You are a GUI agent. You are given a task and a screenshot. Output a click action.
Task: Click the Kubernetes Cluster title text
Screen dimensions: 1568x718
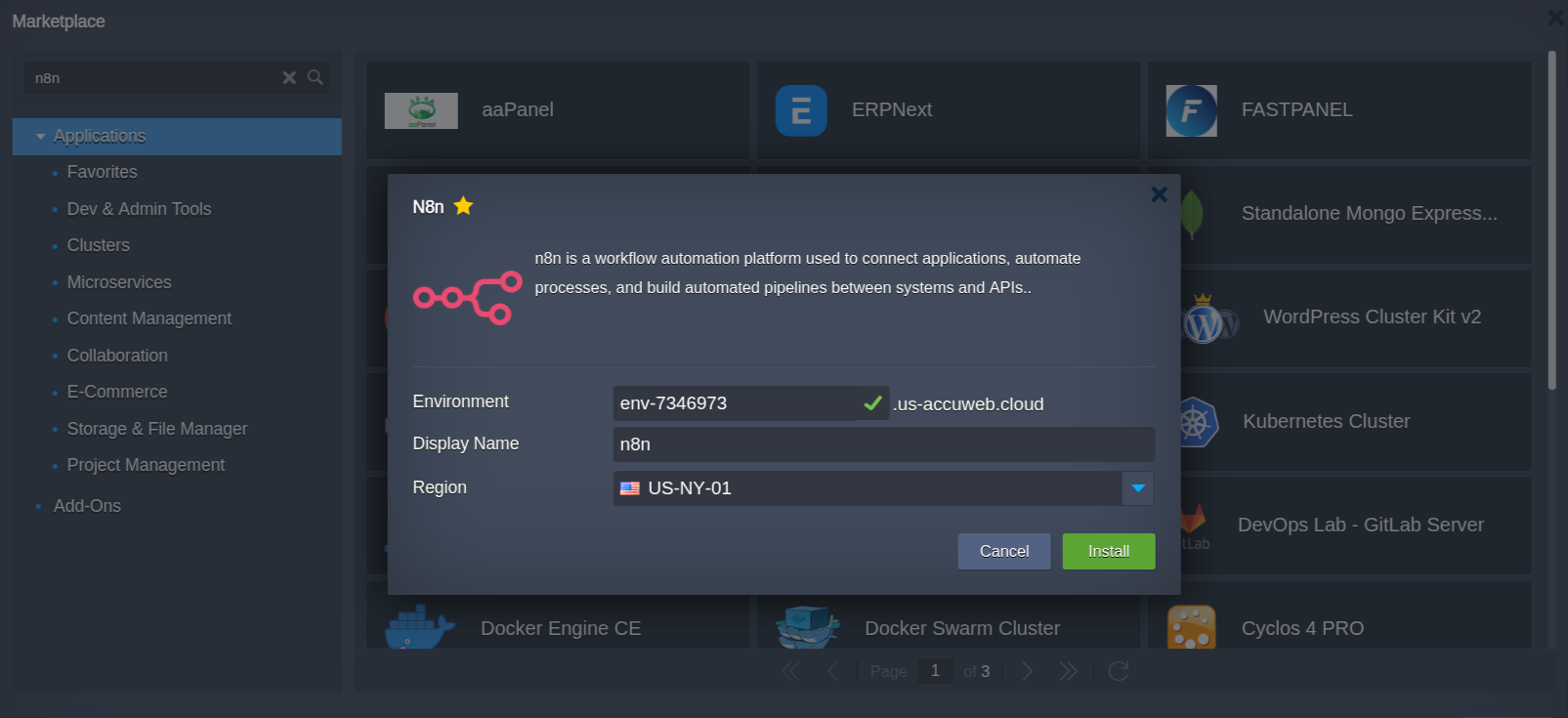pos(1327,422)
